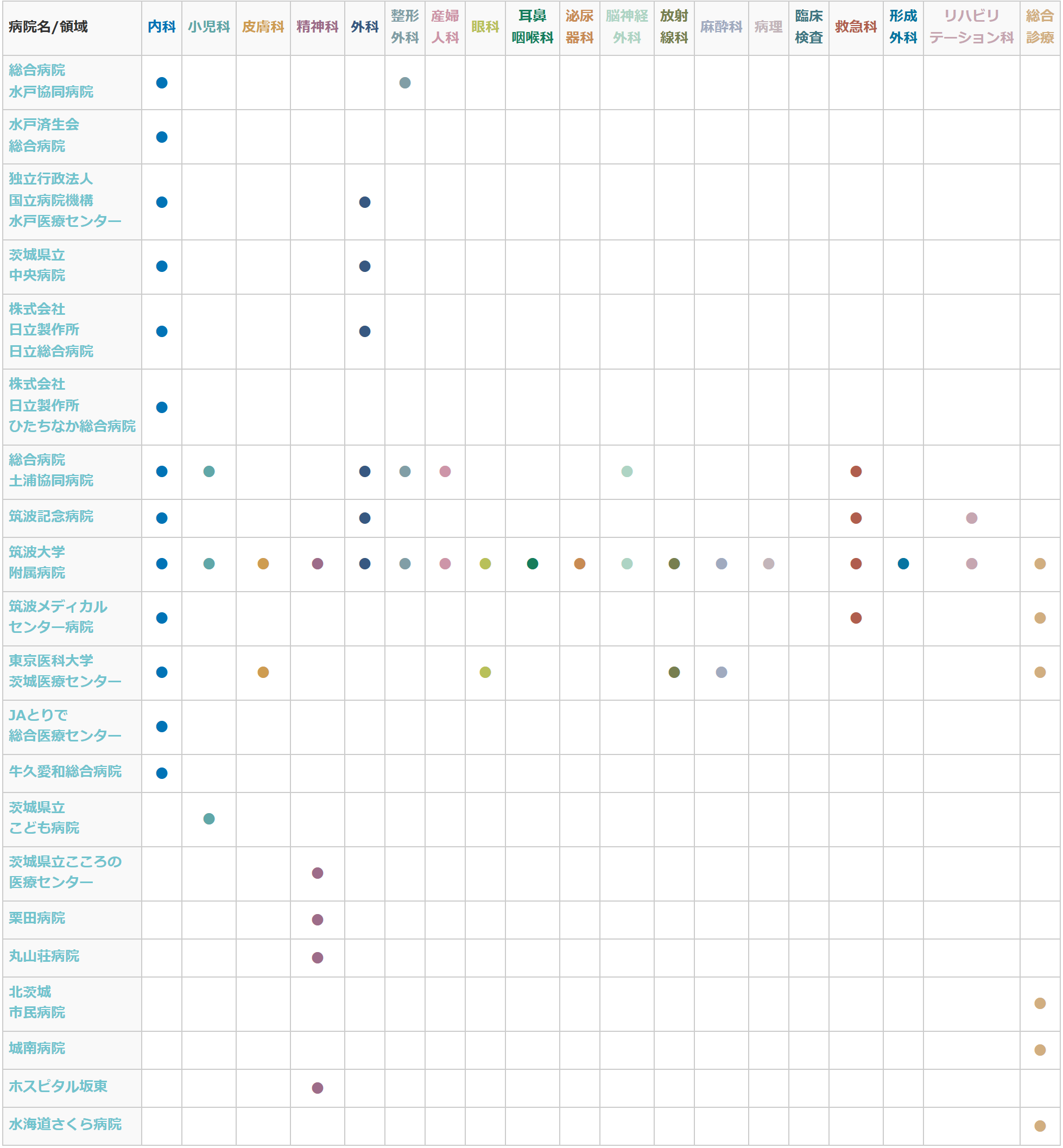Click the 内科 column header
Screen dimensions: 1063x1148
click(162, 27)
